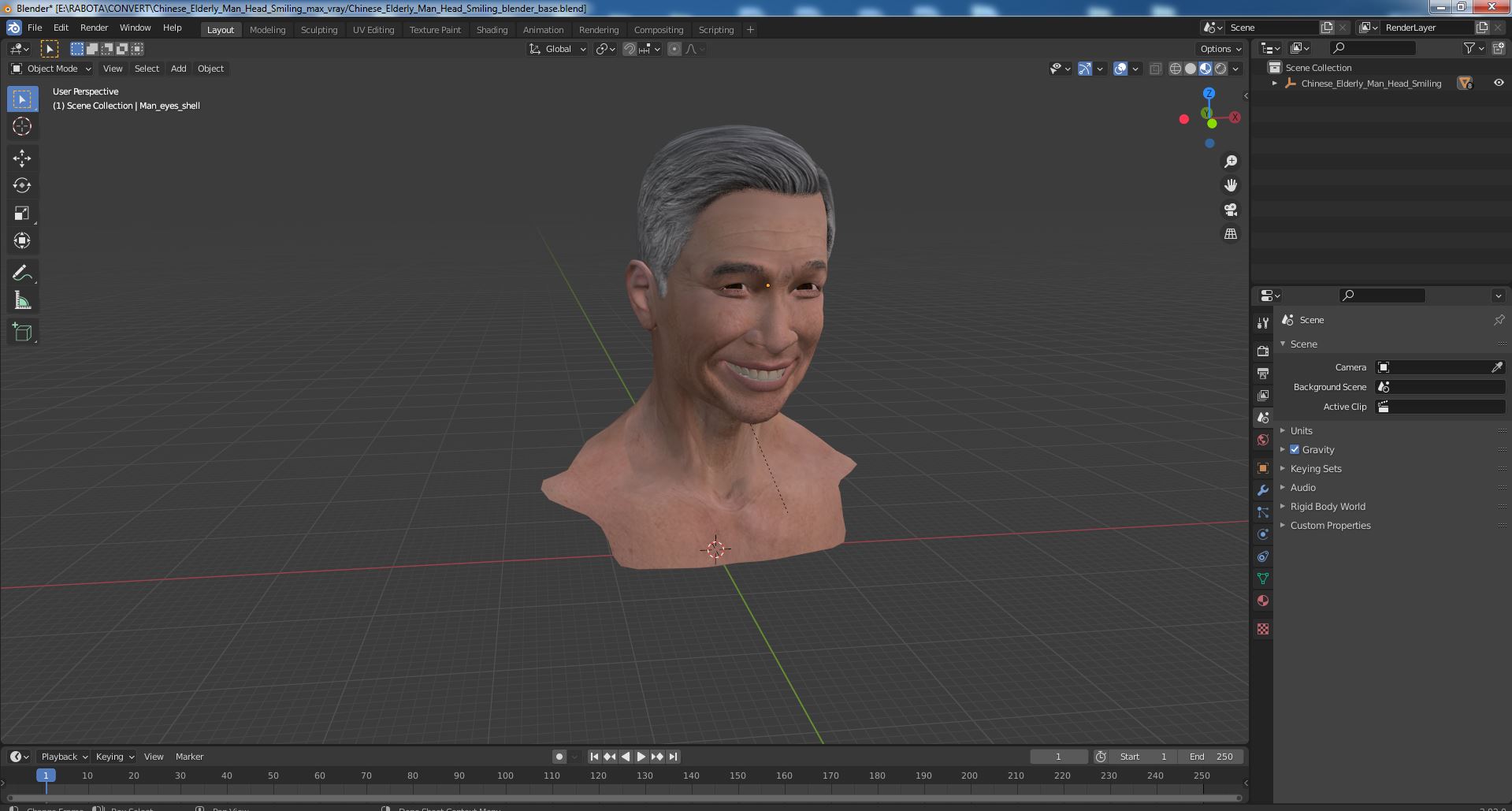Open the viewport shading options dropdown arrow
This screenshot has width=1512, height=811.
(x=1235, y=69)
